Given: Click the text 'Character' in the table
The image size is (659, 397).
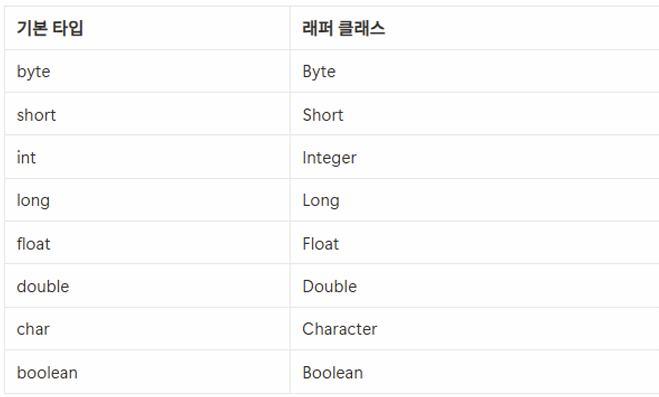Looking at the screenshot, I should click(x=340, y=329).
